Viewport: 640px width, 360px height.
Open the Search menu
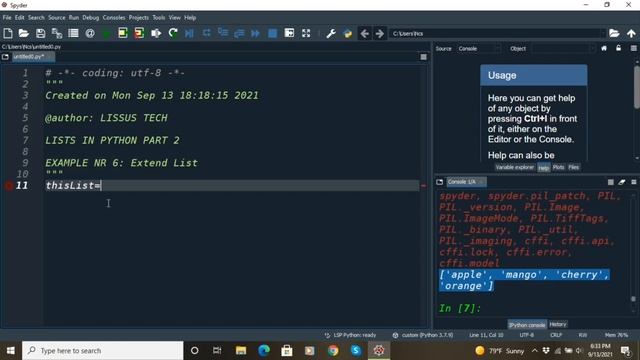click(36, 18)
